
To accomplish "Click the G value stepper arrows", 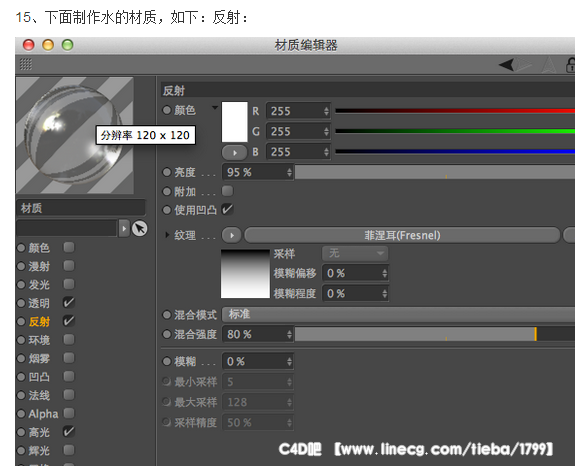I will pyautogui.click(x=326, y=131).
